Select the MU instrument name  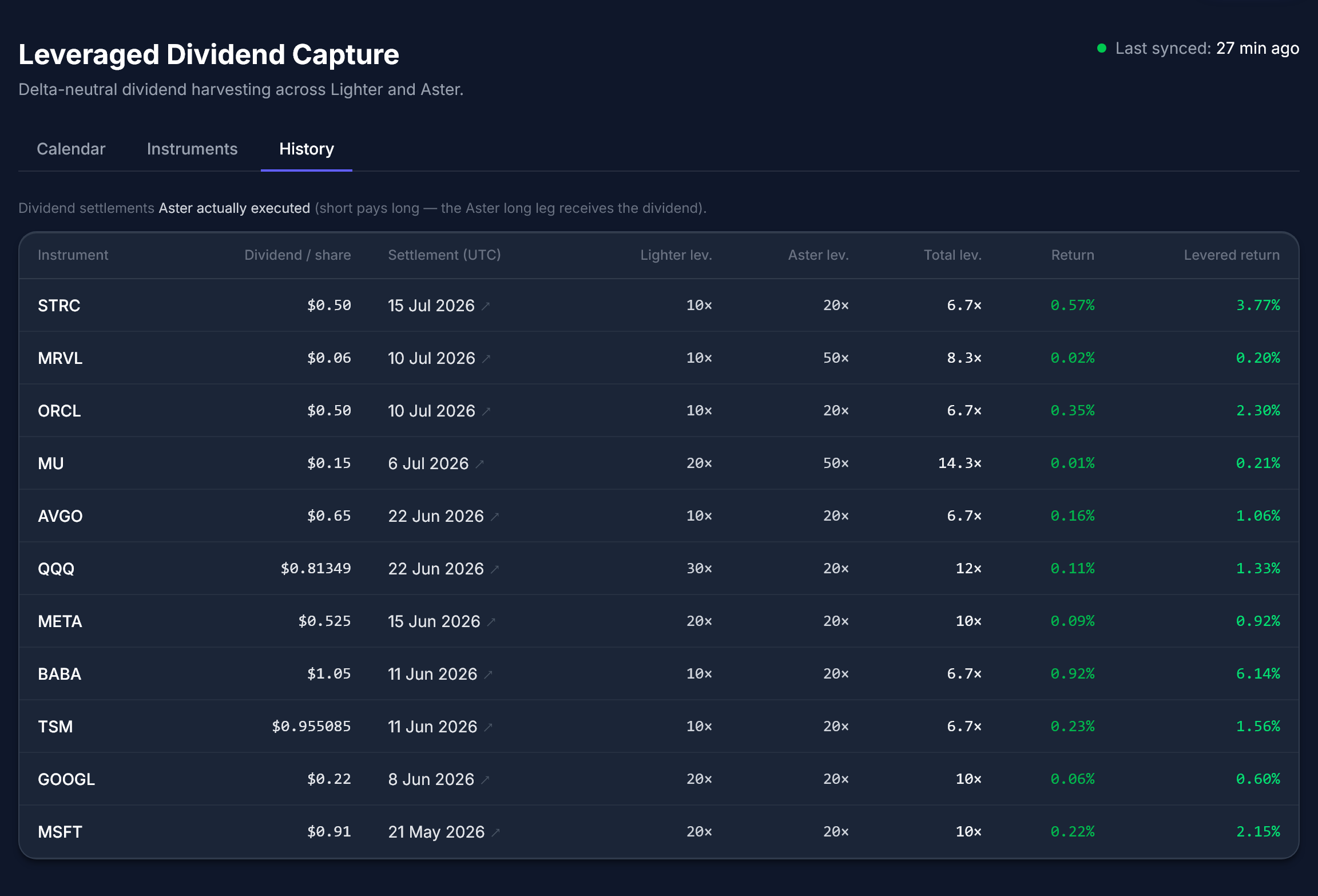(51, 463)
